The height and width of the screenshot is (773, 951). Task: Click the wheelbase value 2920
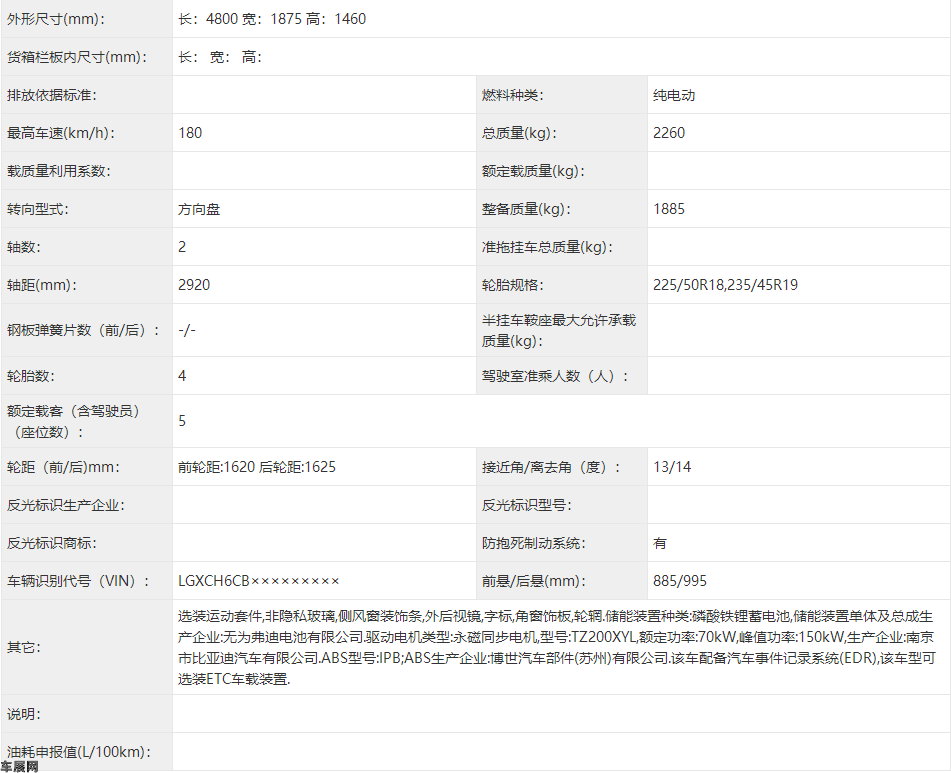point(194,285)
